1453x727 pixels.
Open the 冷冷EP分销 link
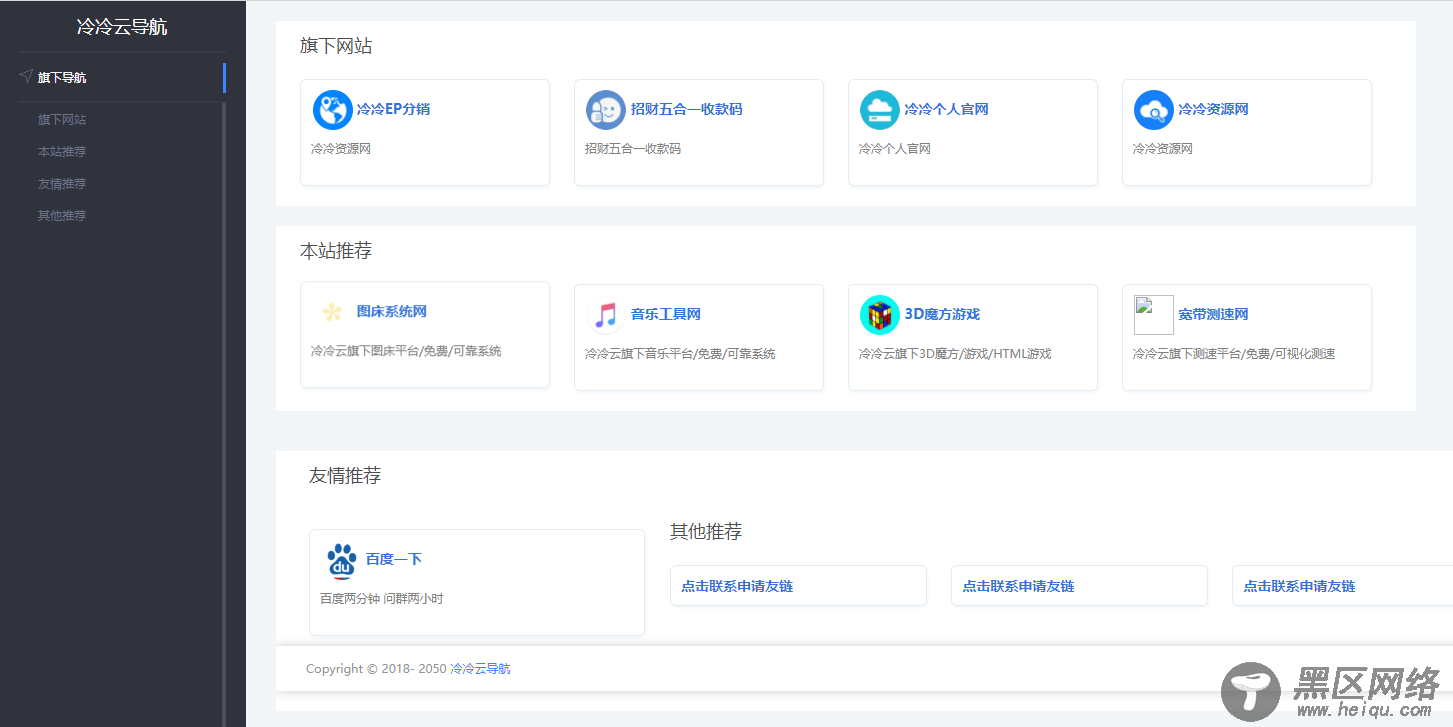393,109
